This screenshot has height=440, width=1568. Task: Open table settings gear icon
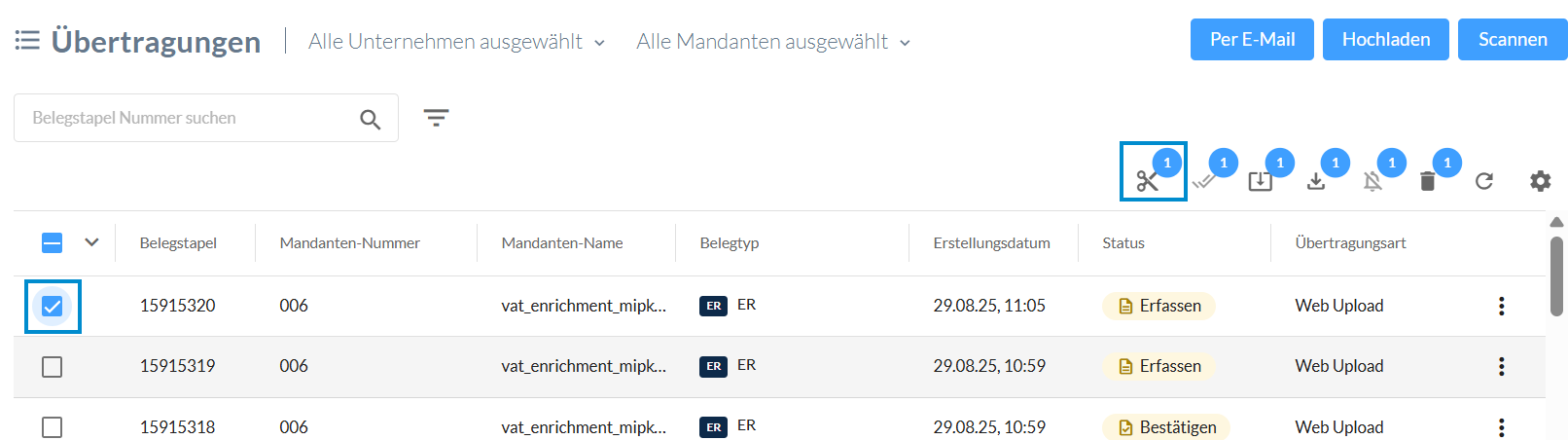tap(1541, 181)
